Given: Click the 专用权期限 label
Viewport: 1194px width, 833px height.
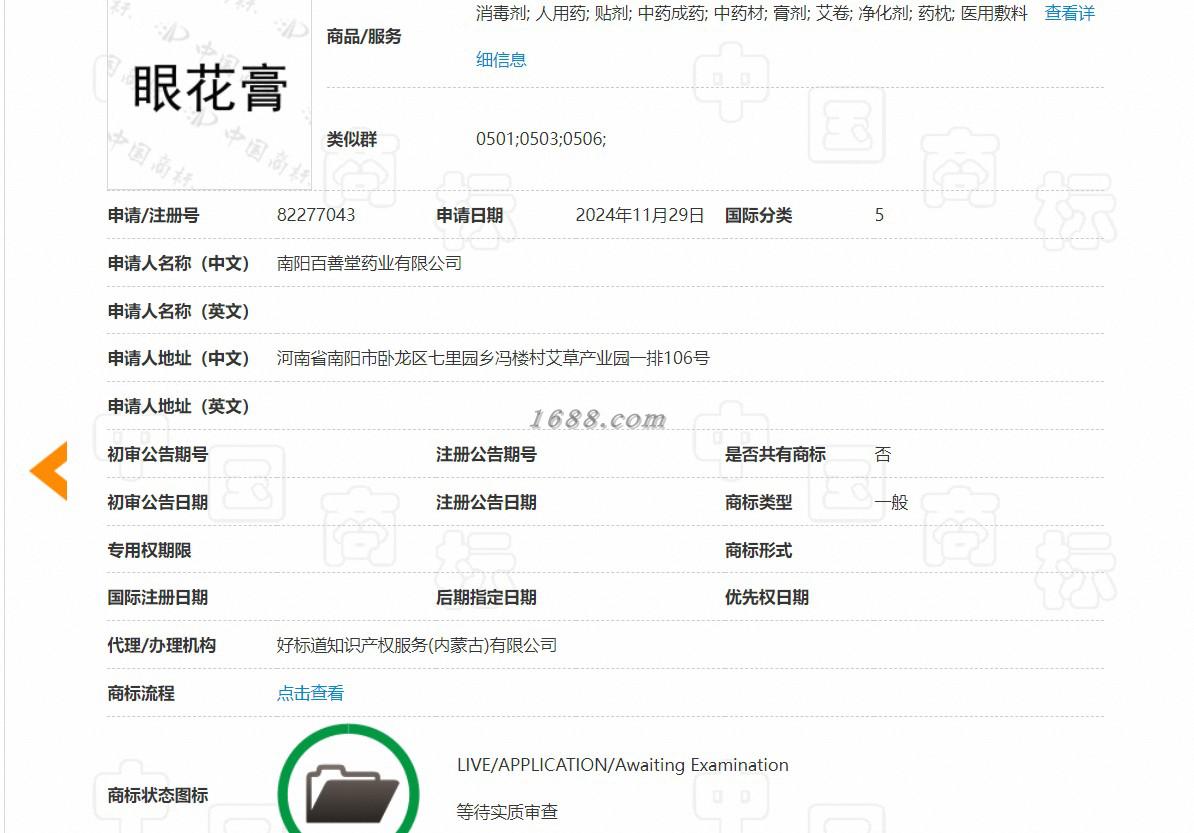Looking at the screenshot, I should click(x=149, y=551).
